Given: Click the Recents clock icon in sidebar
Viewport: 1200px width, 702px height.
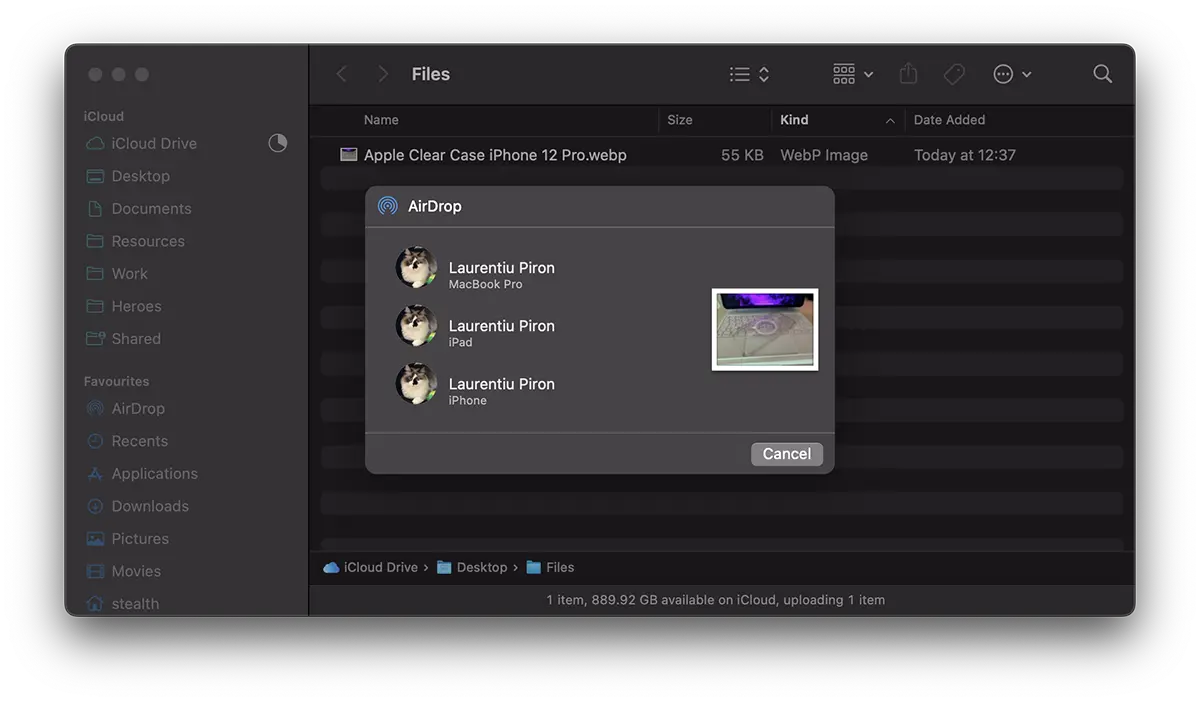Looking at the screenshot, I should click(x=95, y=441).
